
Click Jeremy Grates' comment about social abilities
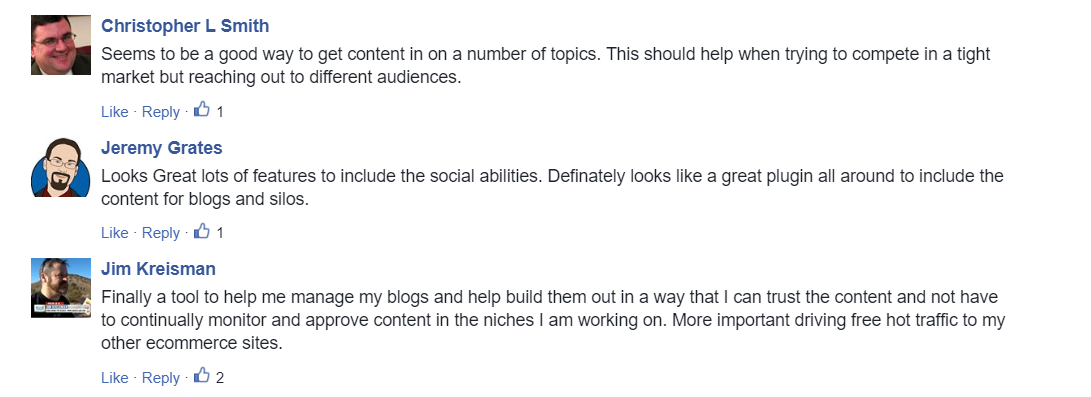pos(552,188)
